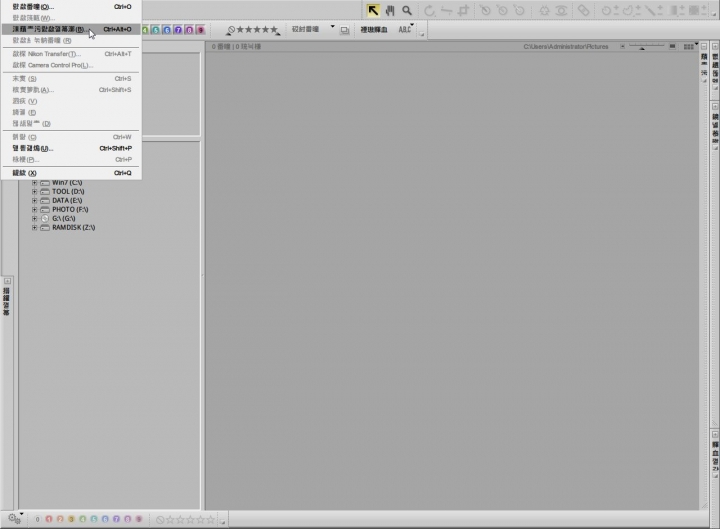Select the Crop tool
The width and height of the screenshot is (720, 529).
pyautogui.click(x=463, y=11)
